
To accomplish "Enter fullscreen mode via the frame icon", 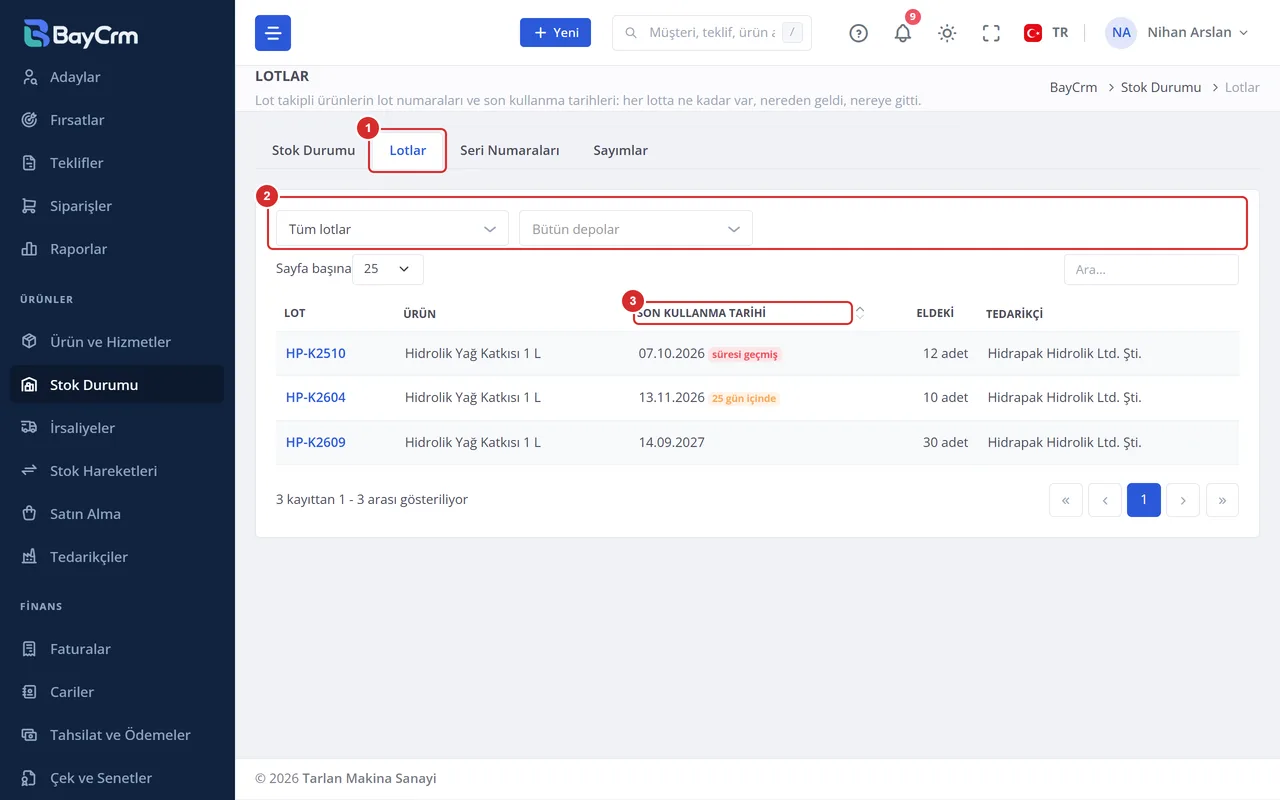I will pos(991,33).
